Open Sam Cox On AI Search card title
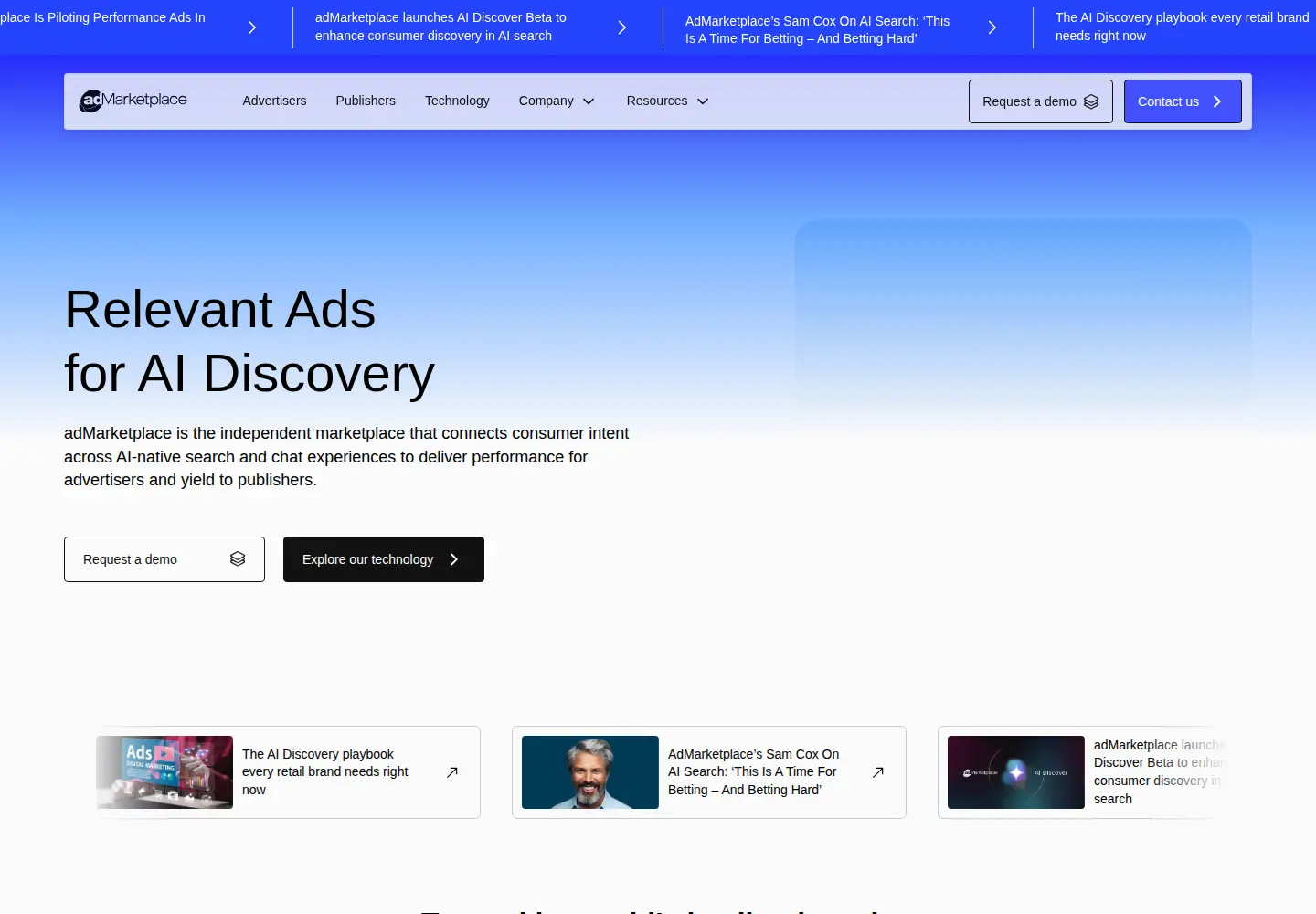Viewport: 1316px width, 914px height. click(754, 772)
